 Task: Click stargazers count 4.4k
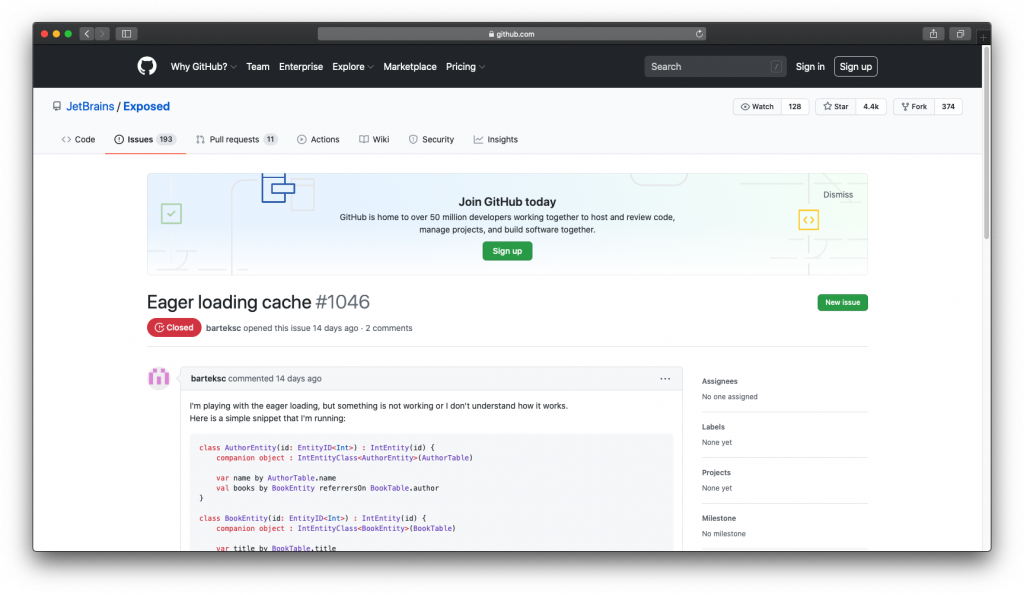click(x=871, y=106)
